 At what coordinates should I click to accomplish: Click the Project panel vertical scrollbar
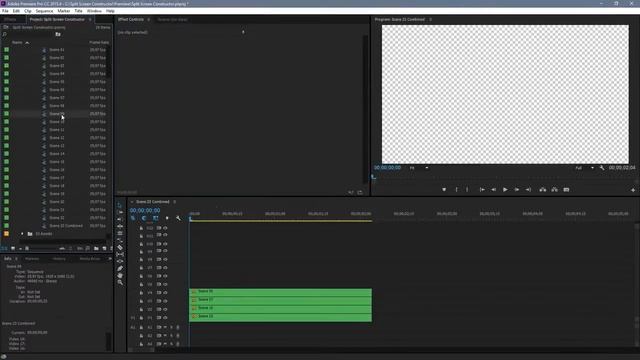[109, 63]
